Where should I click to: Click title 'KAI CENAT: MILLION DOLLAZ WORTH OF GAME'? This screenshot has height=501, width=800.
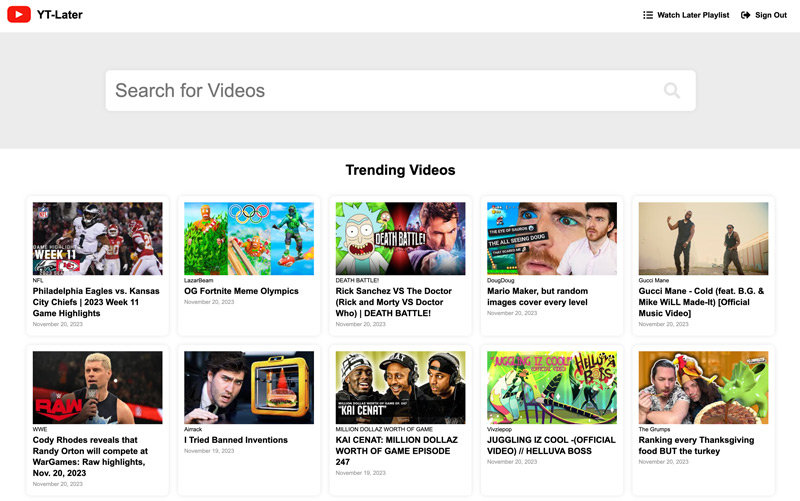click(x=396, y=450)
